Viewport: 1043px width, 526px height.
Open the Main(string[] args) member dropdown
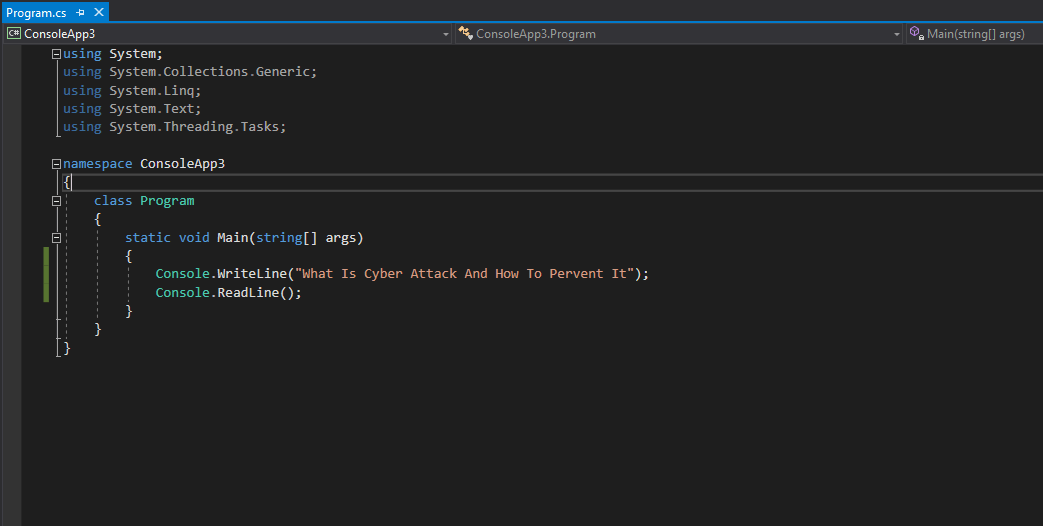click(x=974, y=34)
